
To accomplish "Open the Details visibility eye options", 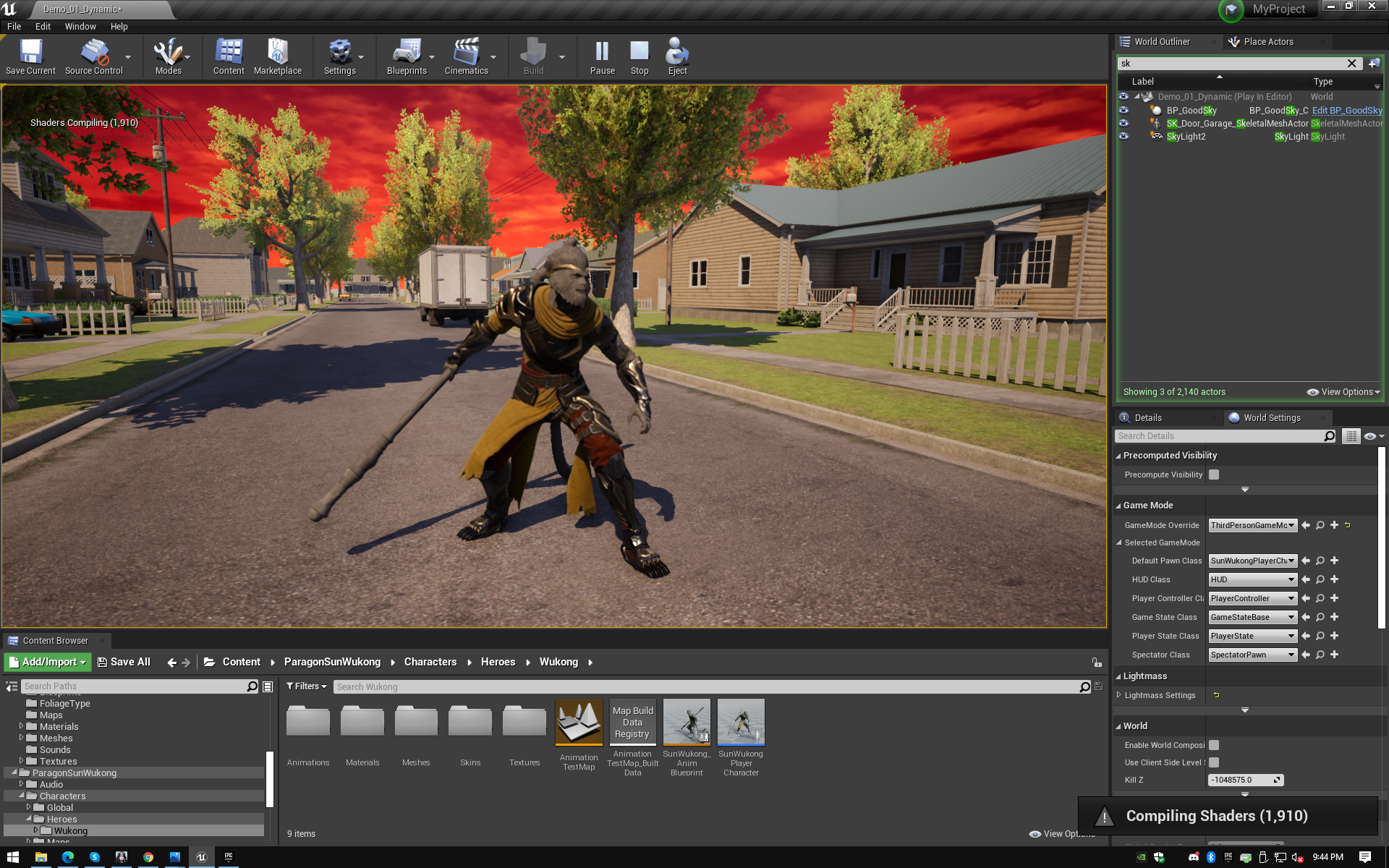I will coord(1374,436).
